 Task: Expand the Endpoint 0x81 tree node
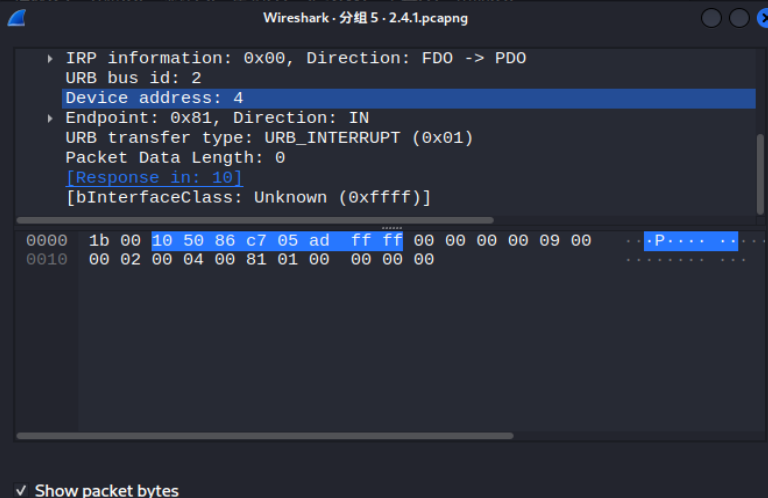coord(50,119)
